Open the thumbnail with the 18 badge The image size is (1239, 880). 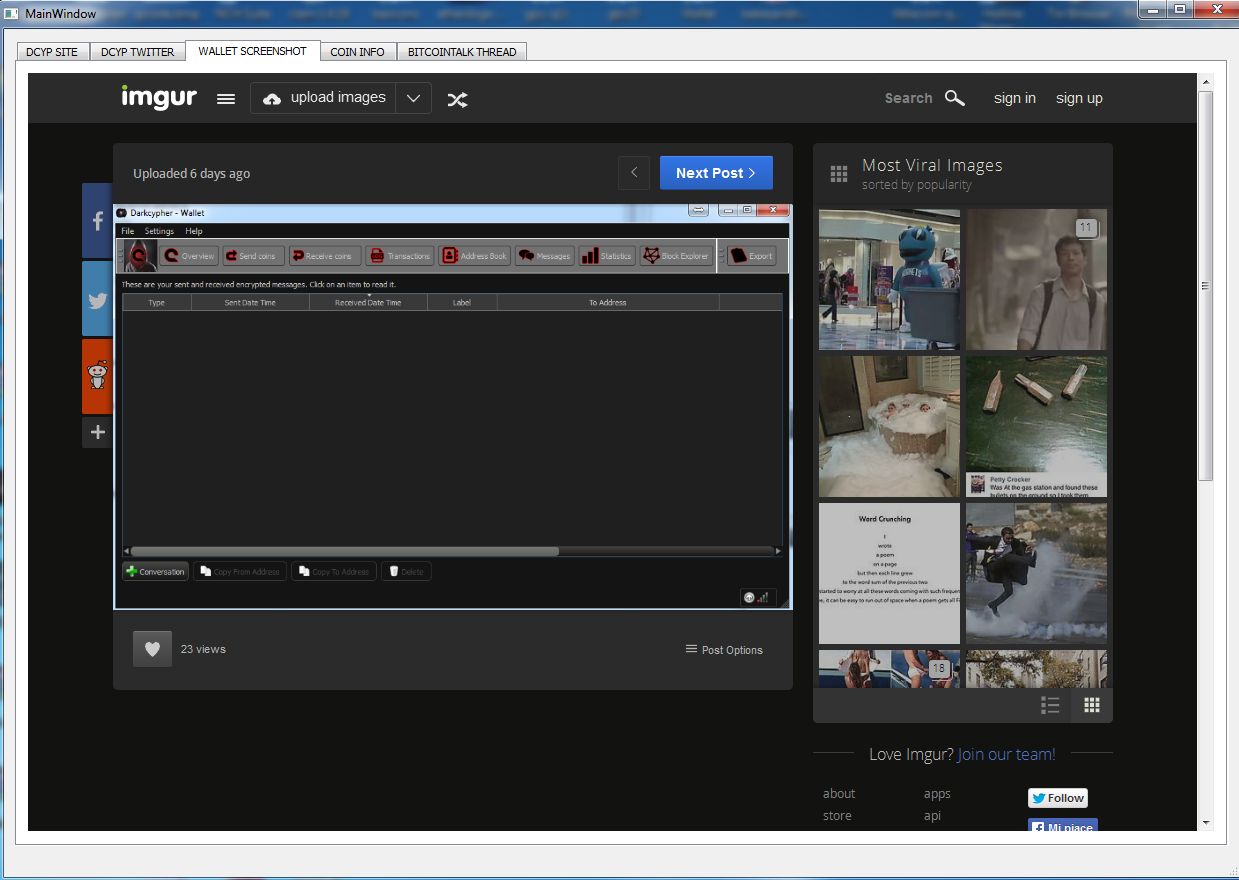tap(889, 669)
